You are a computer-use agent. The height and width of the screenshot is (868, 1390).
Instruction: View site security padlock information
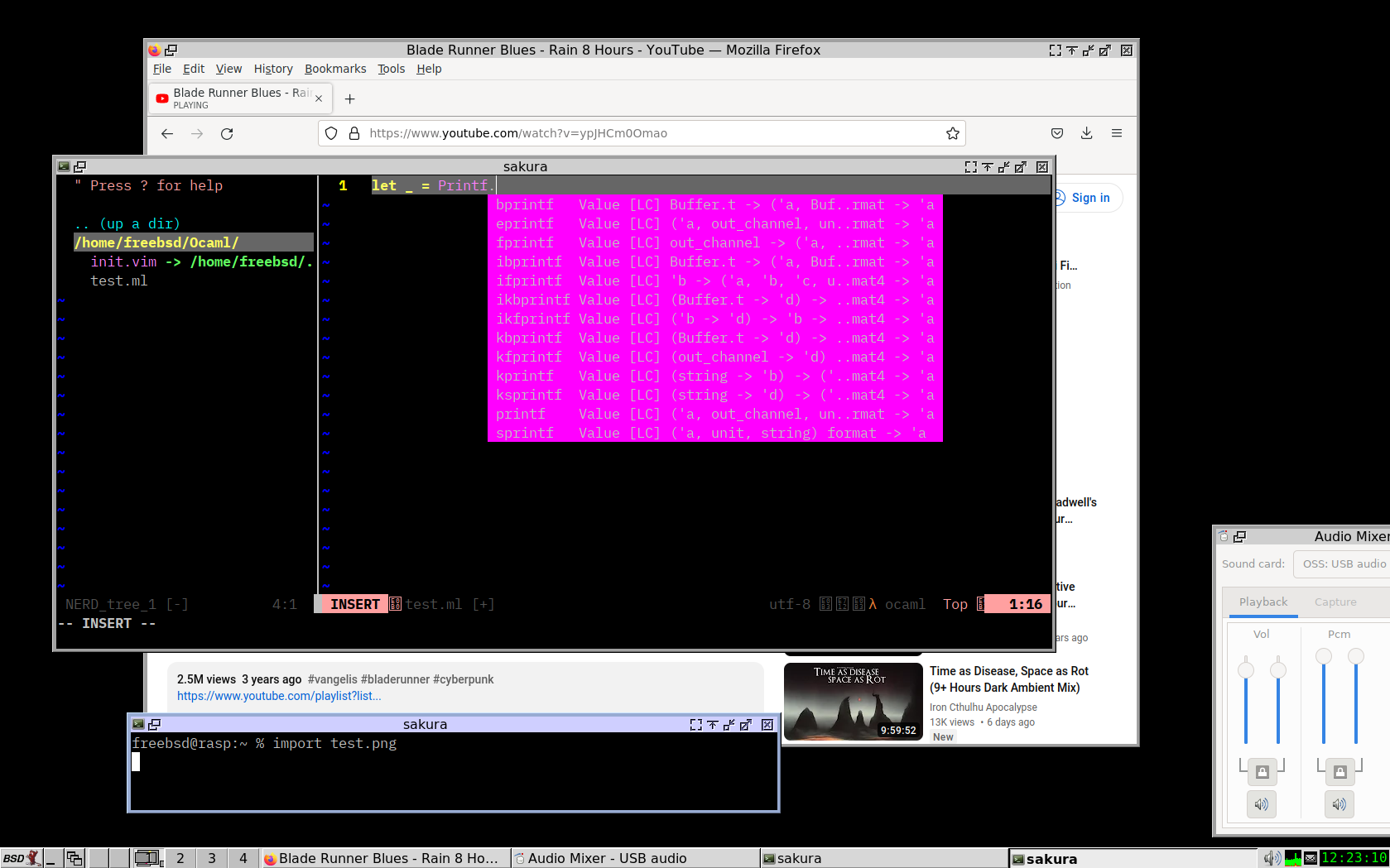point(354,133)
